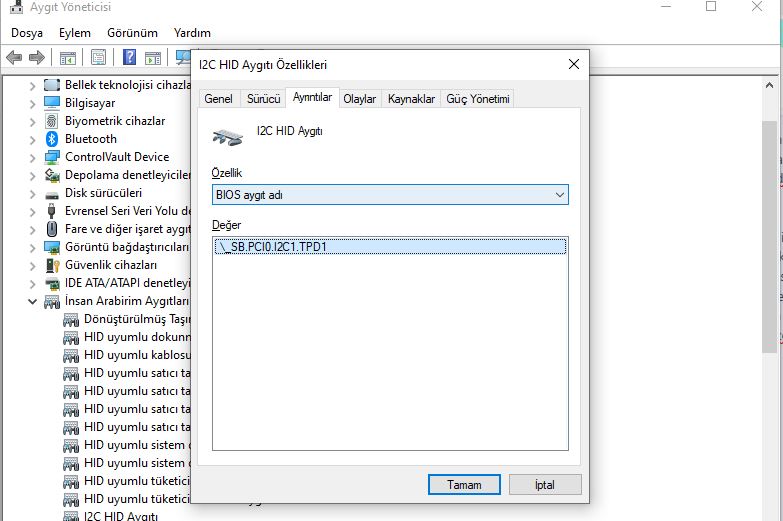Expand the Bluetooth tree node

point(32,140)
